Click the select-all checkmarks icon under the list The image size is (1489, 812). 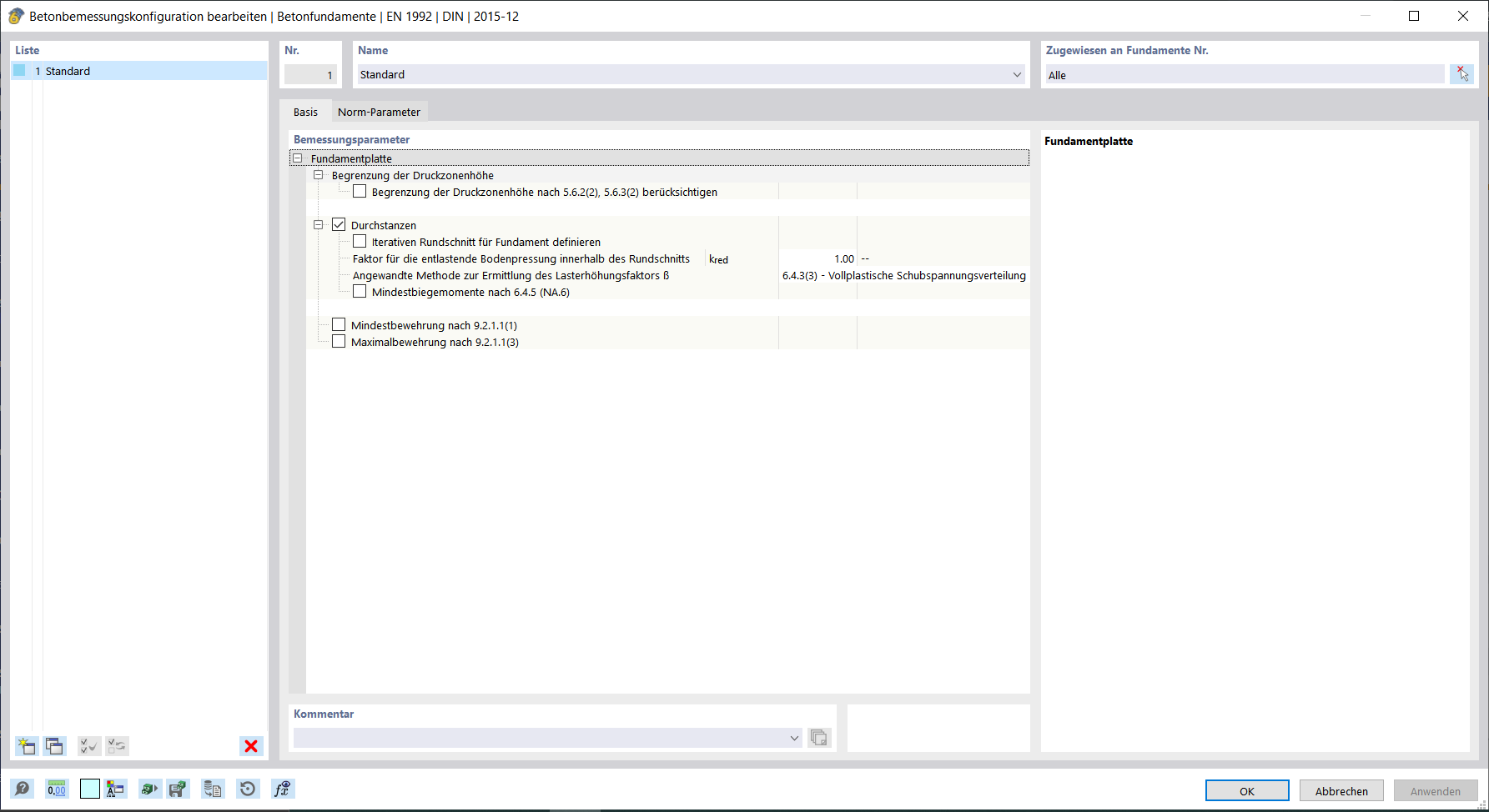pyautogui.click(x=89, y=746)
